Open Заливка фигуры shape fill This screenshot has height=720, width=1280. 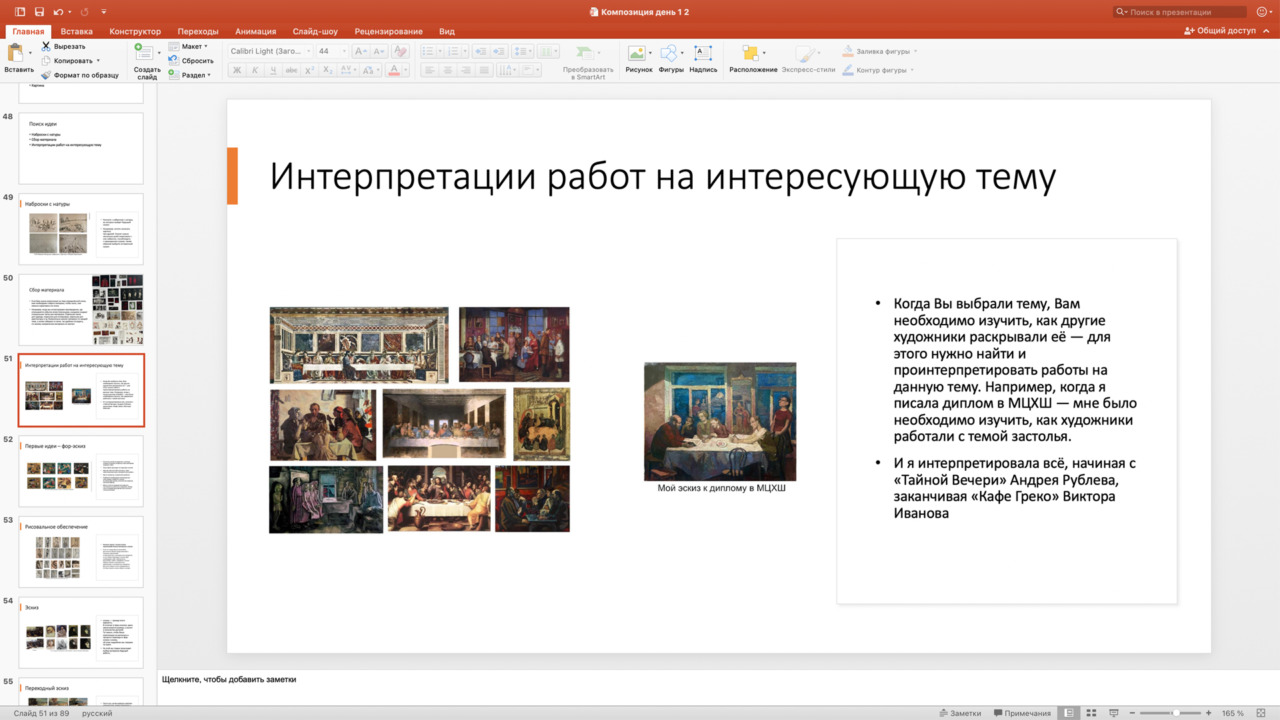pyautogui.click(x=879, y=51)
